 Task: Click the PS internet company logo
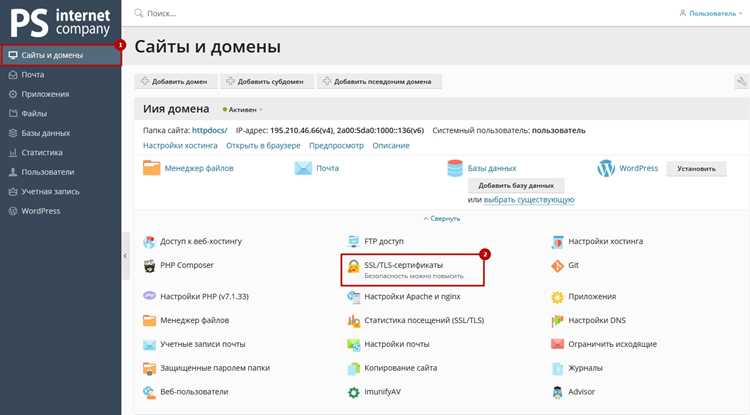coord(60,22)
